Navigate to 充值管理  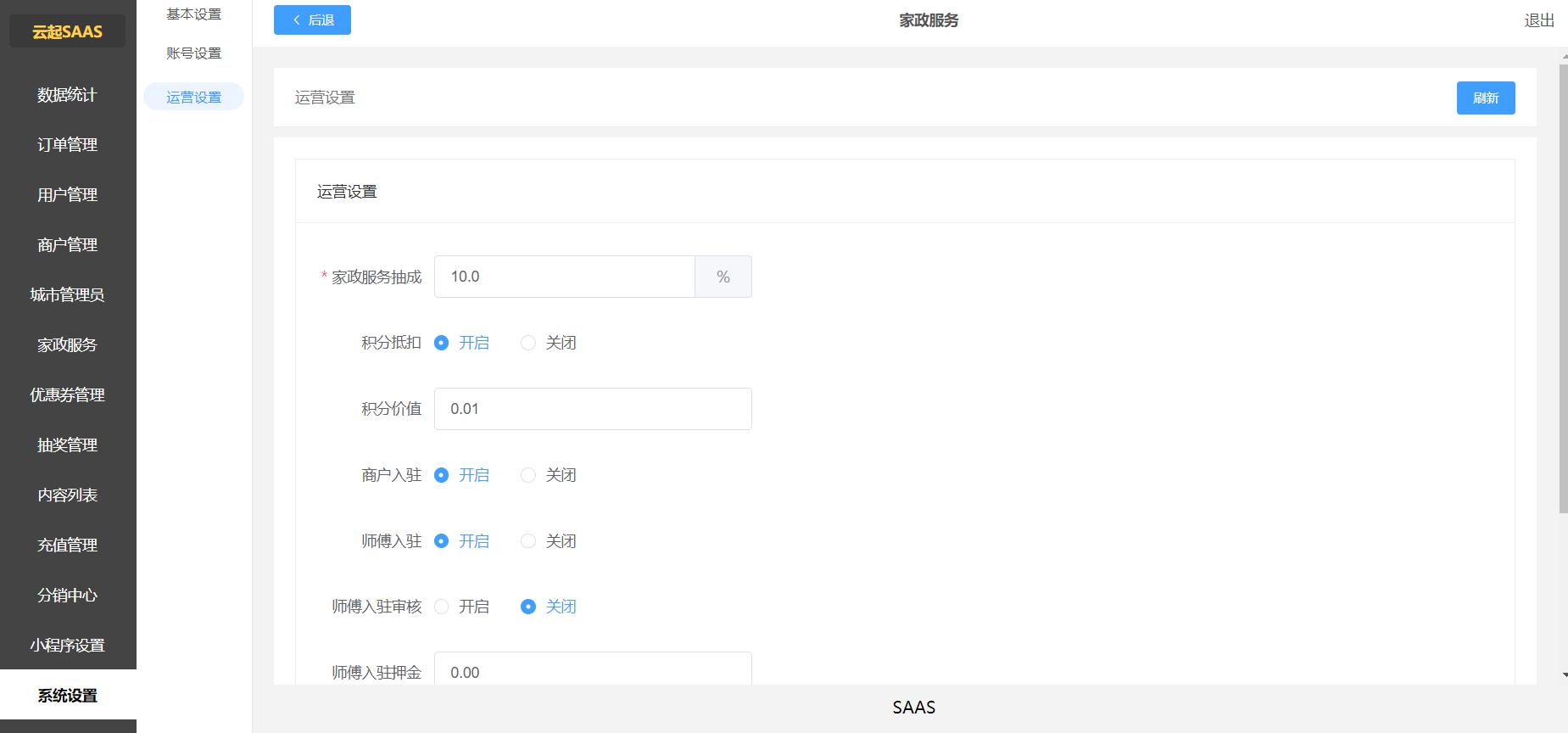(68, 546)
